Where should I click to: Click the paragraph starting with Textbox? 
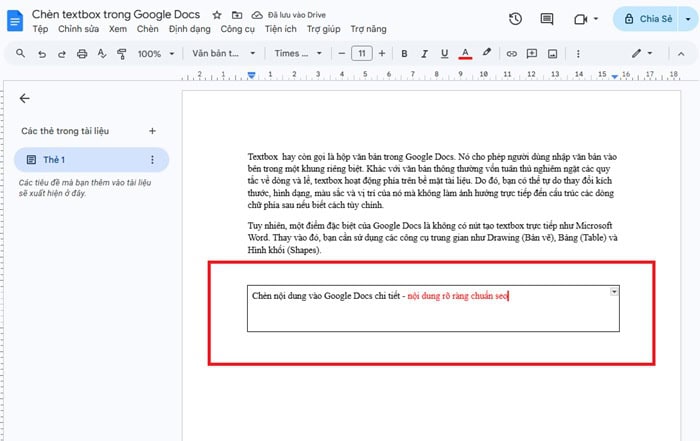click(x=432, y=181)
